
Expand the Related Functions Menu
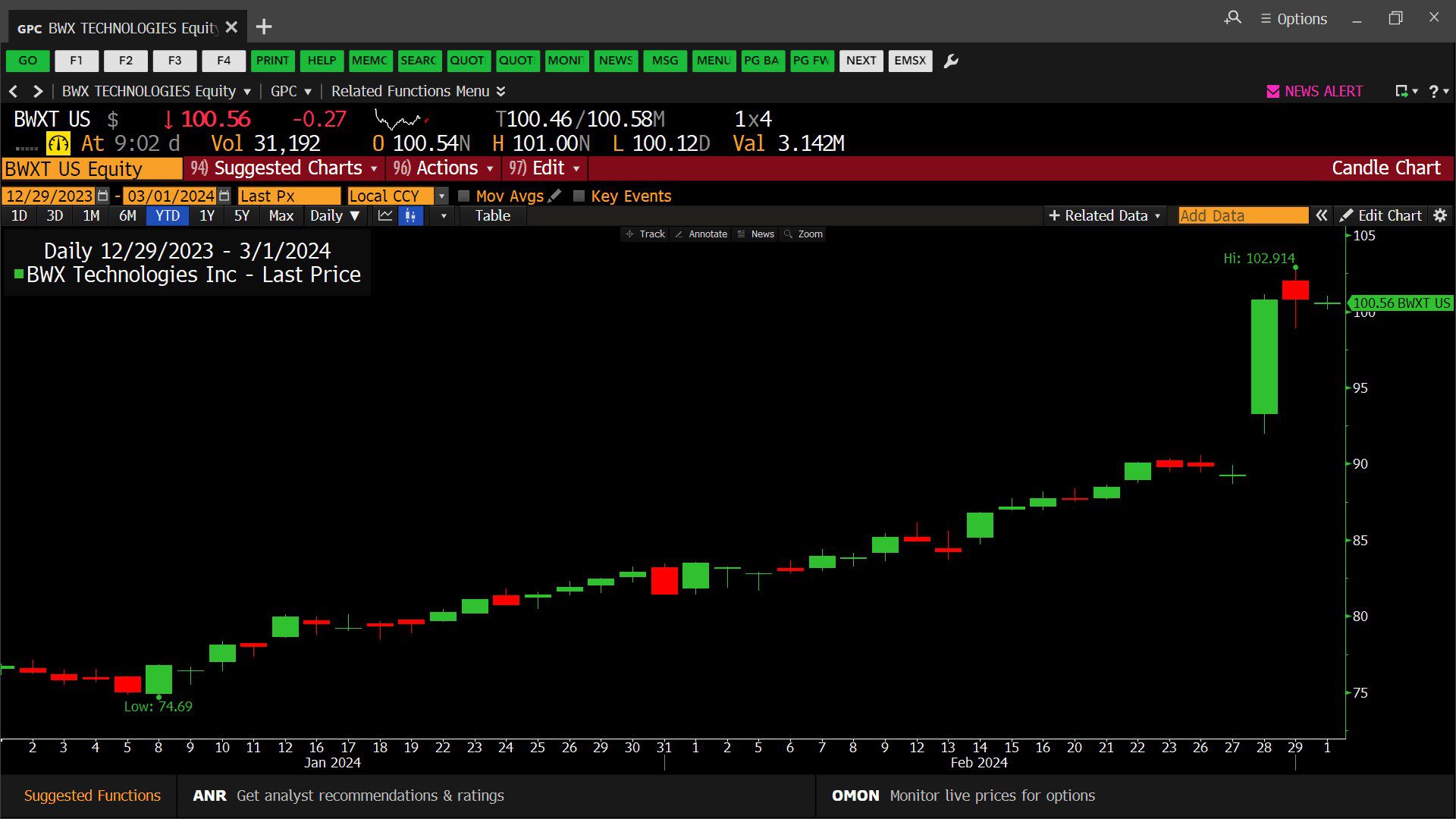pyautogui.click(x=419, y=92)
